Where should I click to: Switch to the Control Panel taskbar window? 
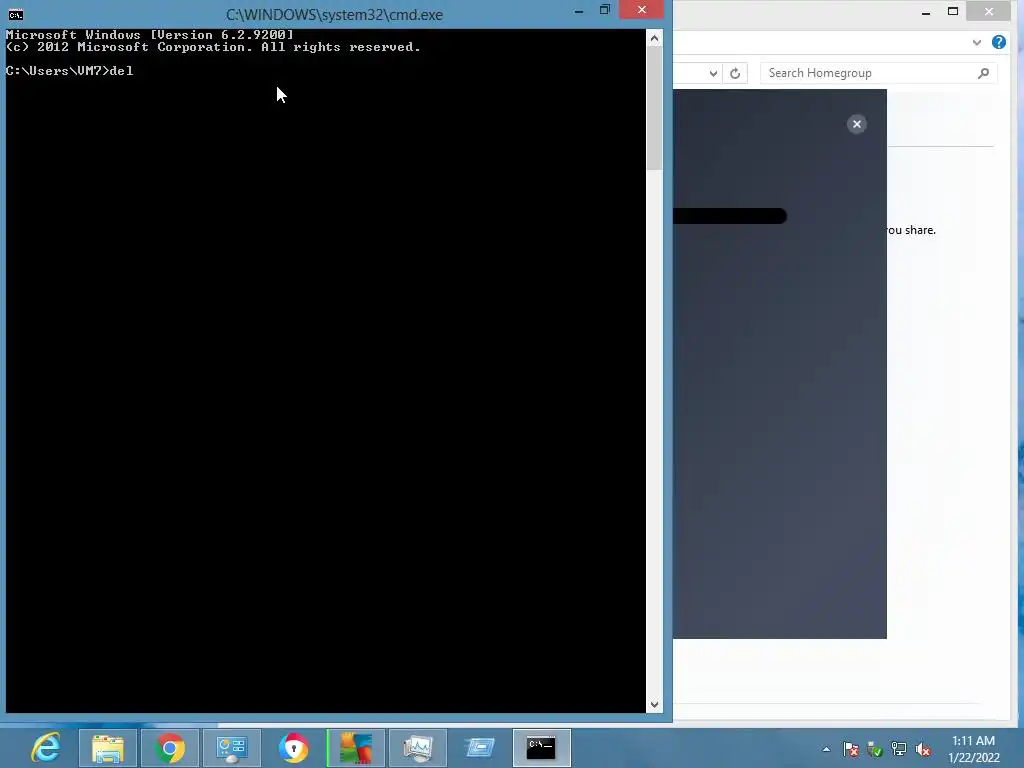(x=232, y=748)
